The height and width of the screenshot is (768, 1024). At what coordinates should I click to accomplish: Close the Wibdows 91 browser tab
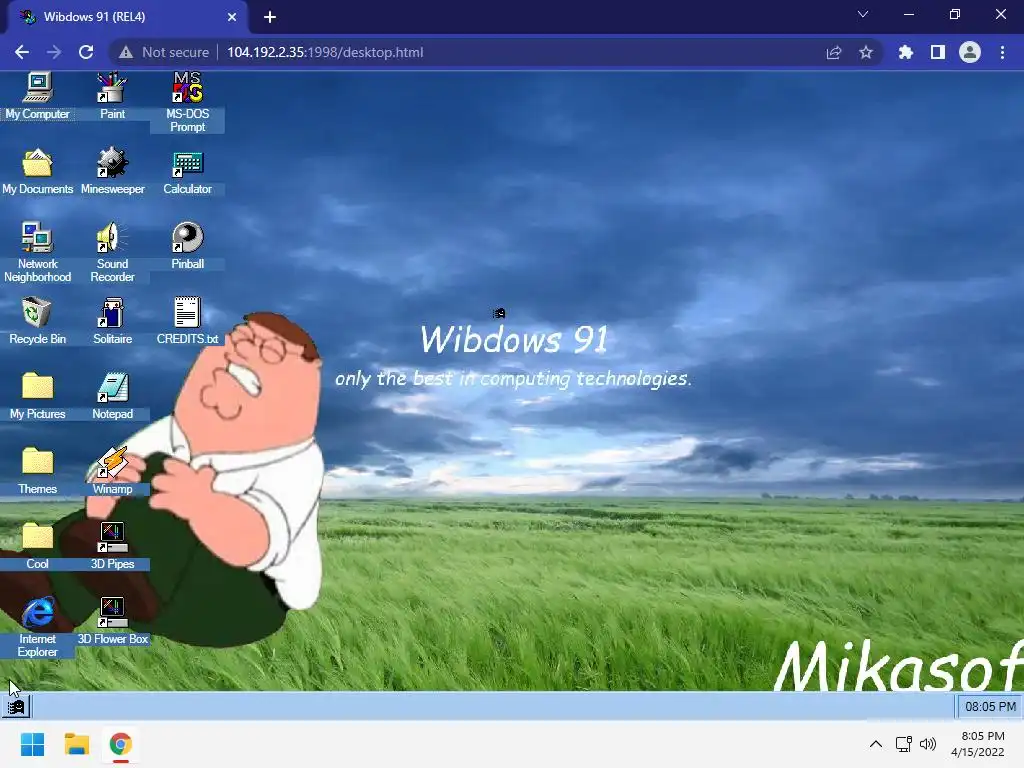point(232,17)
